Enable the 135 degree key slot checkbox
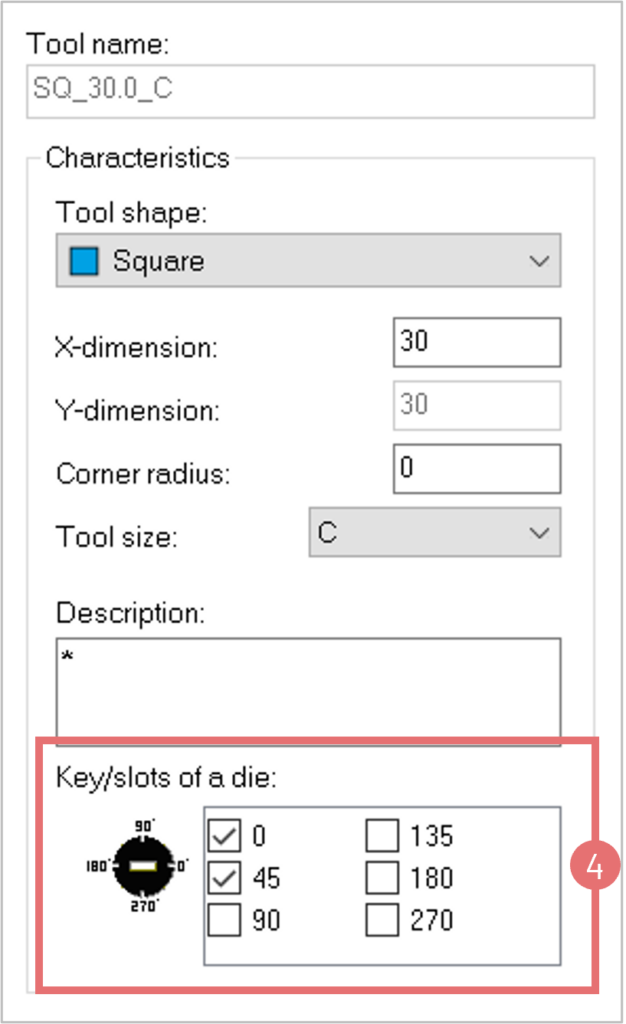This screenshot has width=626, height=1024. tap(382, 835)
